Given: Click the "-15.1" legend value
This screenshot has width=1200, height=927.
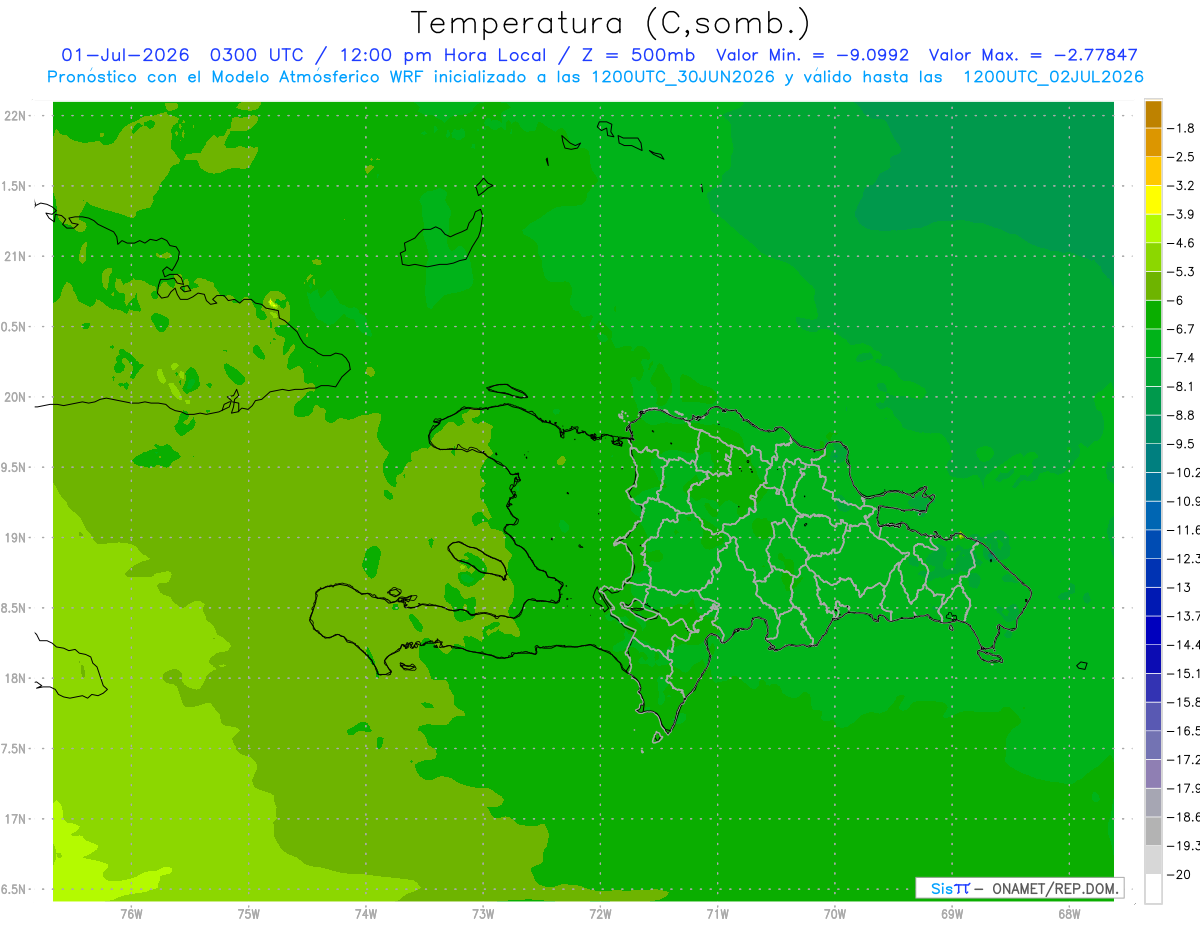Looking at the screenshot, I should pos(1186,673).
